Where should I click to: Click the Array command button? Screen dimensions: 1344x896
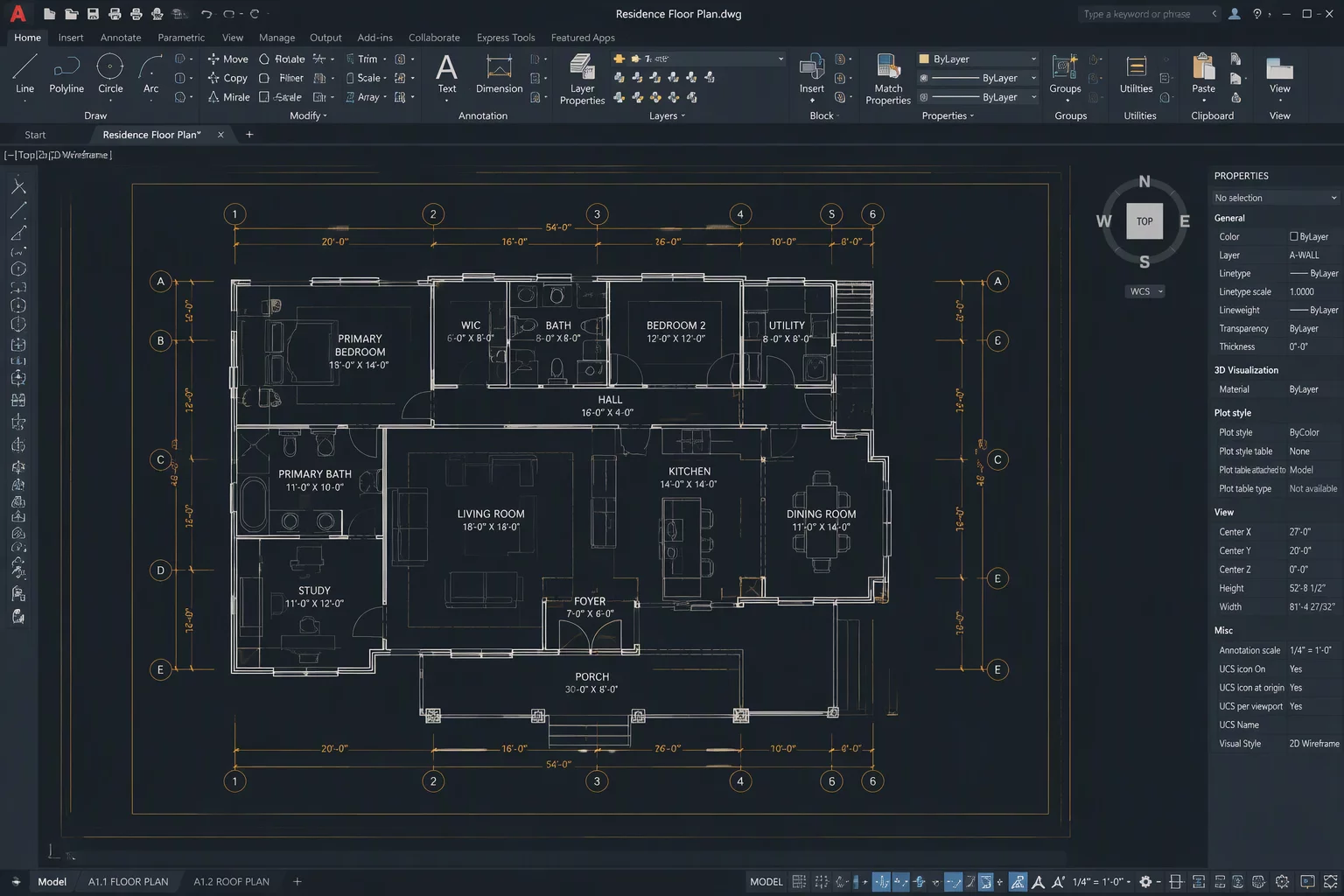pos(366,97)
